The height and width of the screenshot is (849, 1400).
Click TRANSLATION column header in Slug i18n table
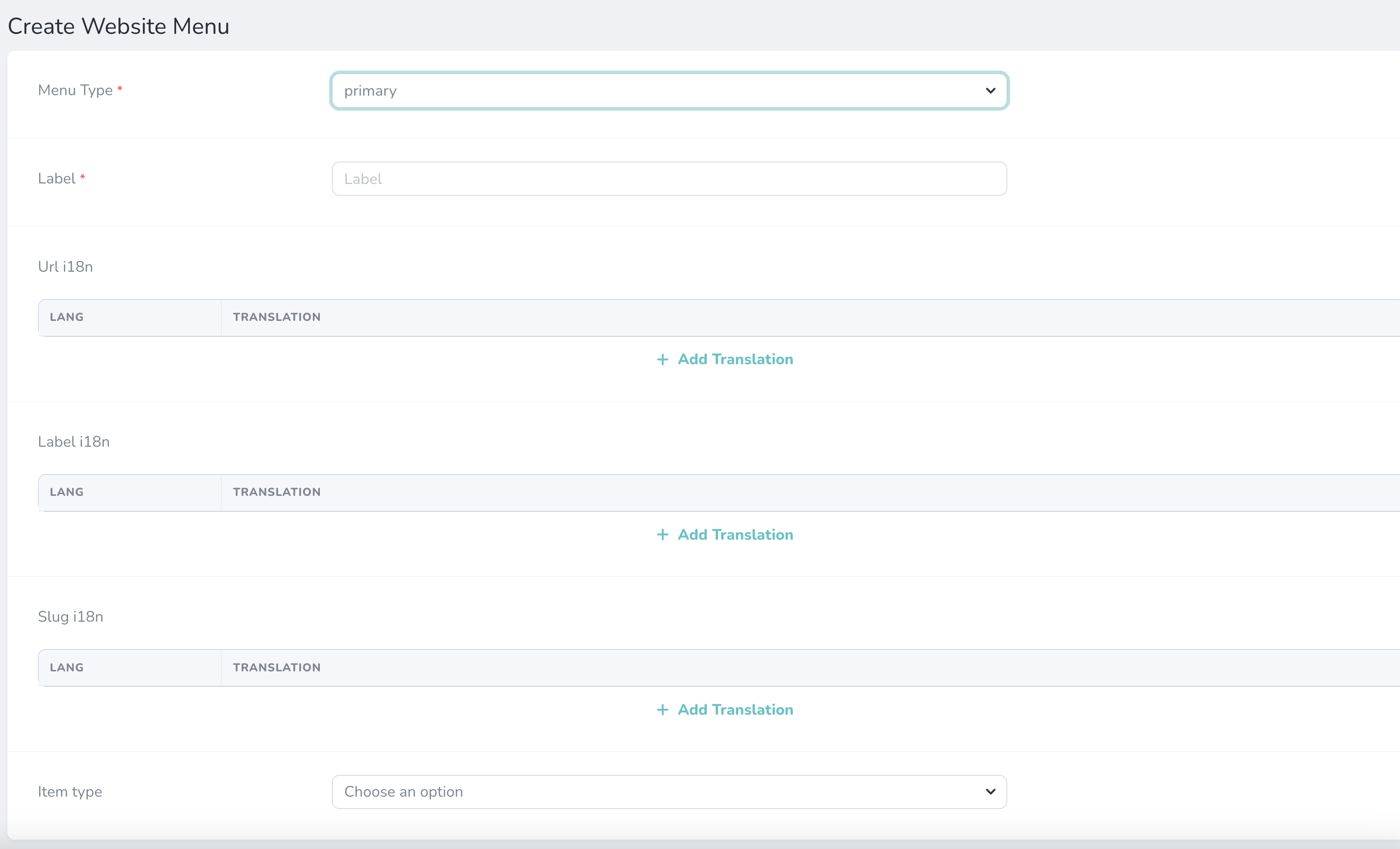[277, 668]
